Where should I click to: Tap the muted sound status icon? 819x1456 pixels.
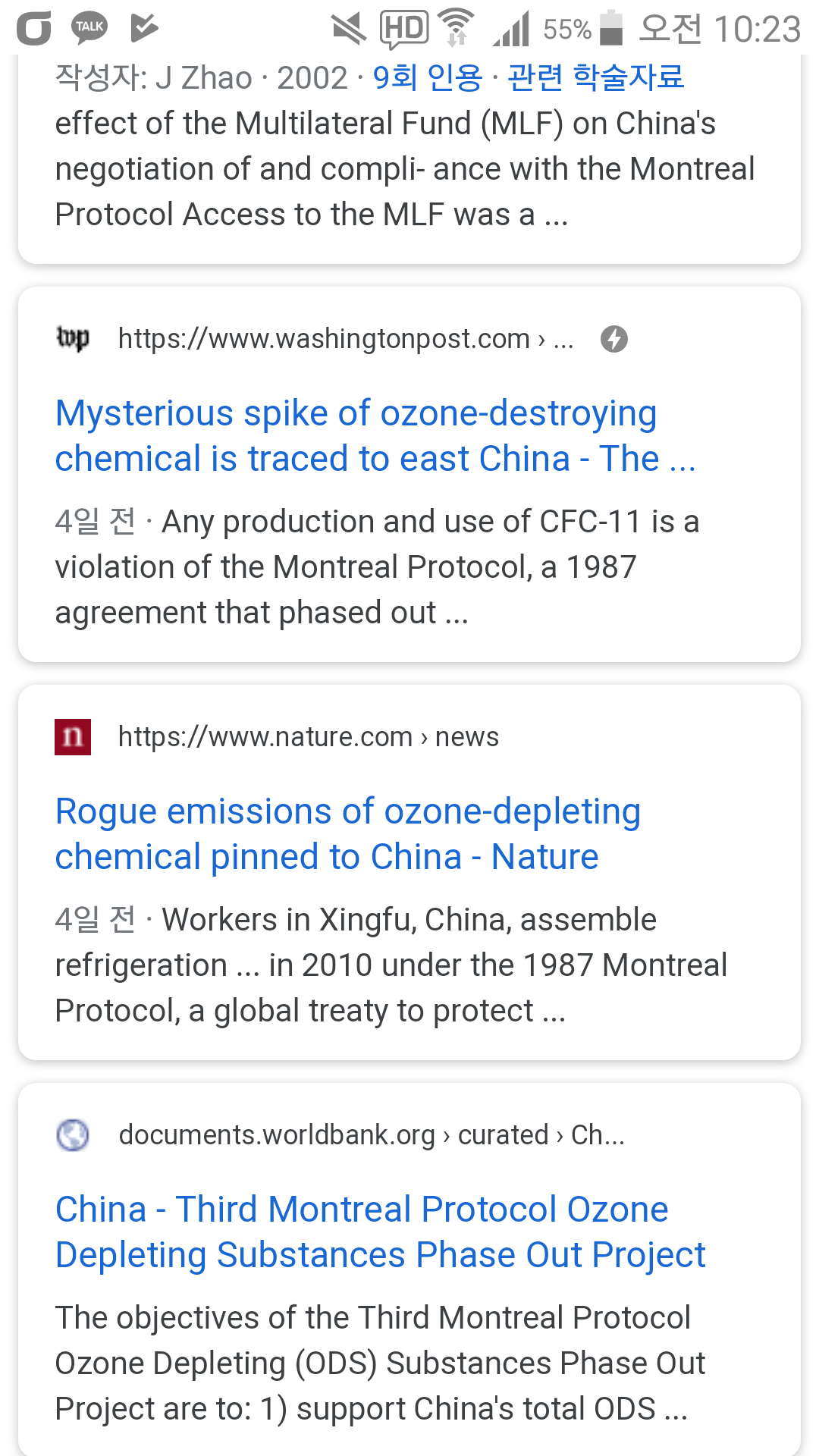(348, 29)
